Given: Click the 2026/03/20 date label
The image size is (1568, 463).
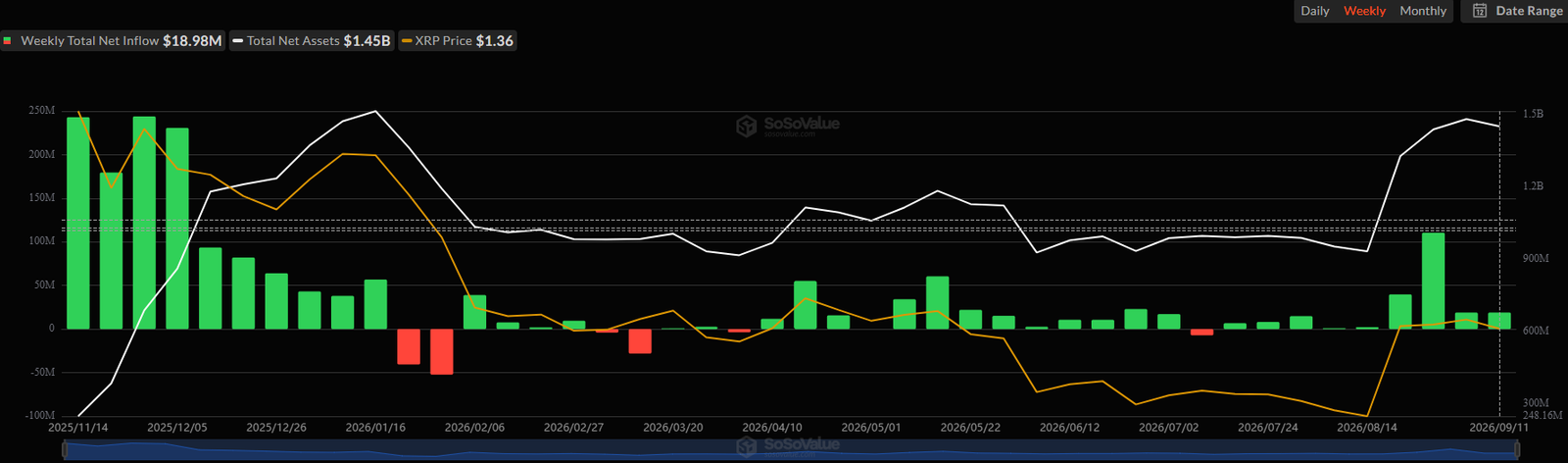Looking at the screenshot, I should point(672,428).
